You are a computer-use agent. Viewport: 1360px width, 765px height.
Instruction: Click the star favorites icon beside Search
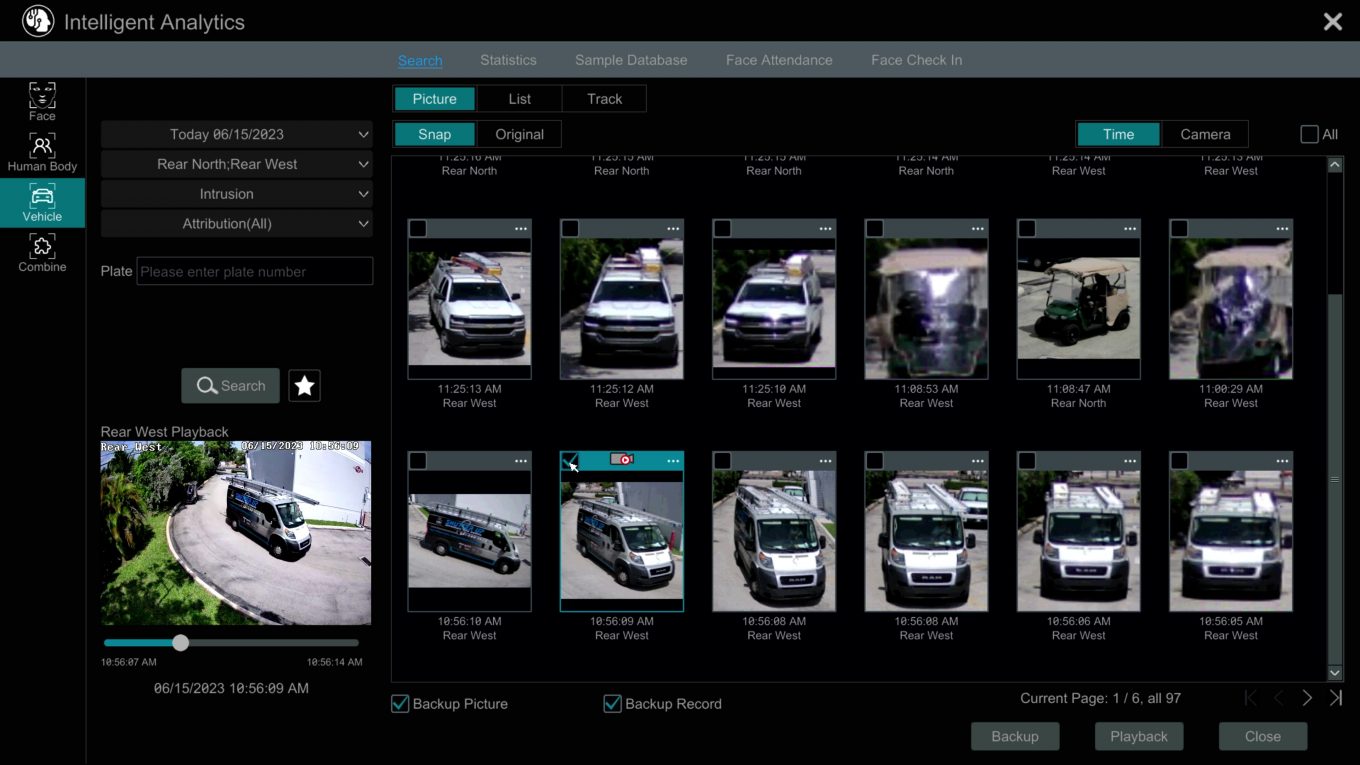[304, 385]
